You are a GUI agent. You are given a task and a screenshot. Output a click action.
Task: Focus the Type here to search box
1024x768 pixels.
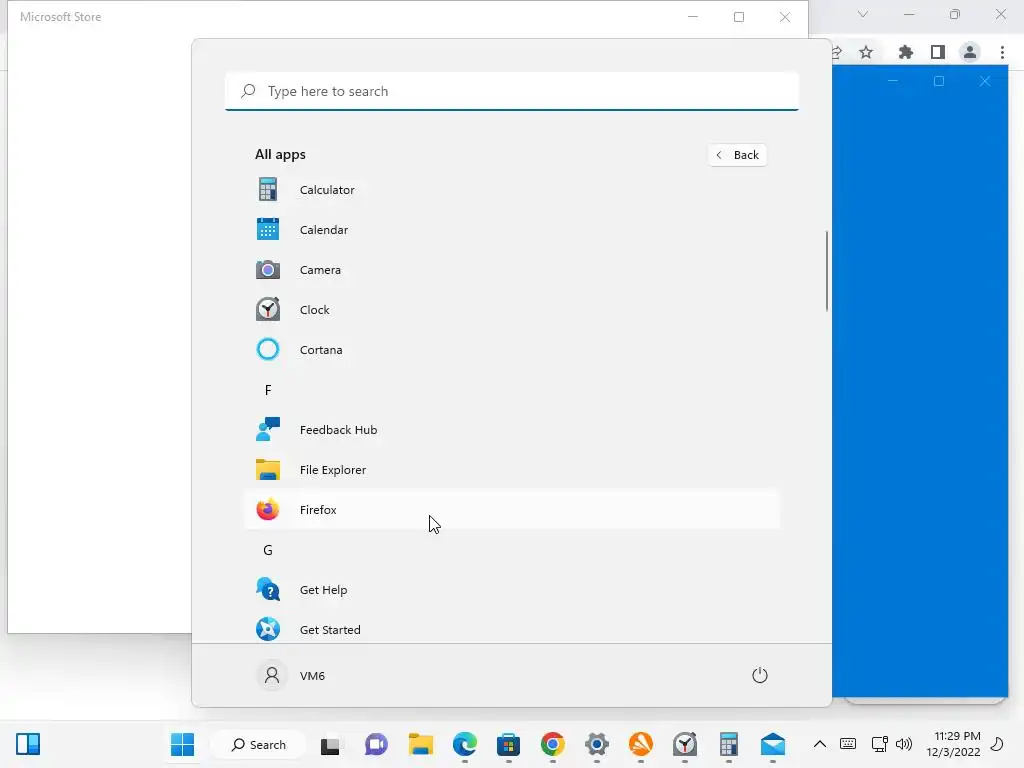[511, 91]
